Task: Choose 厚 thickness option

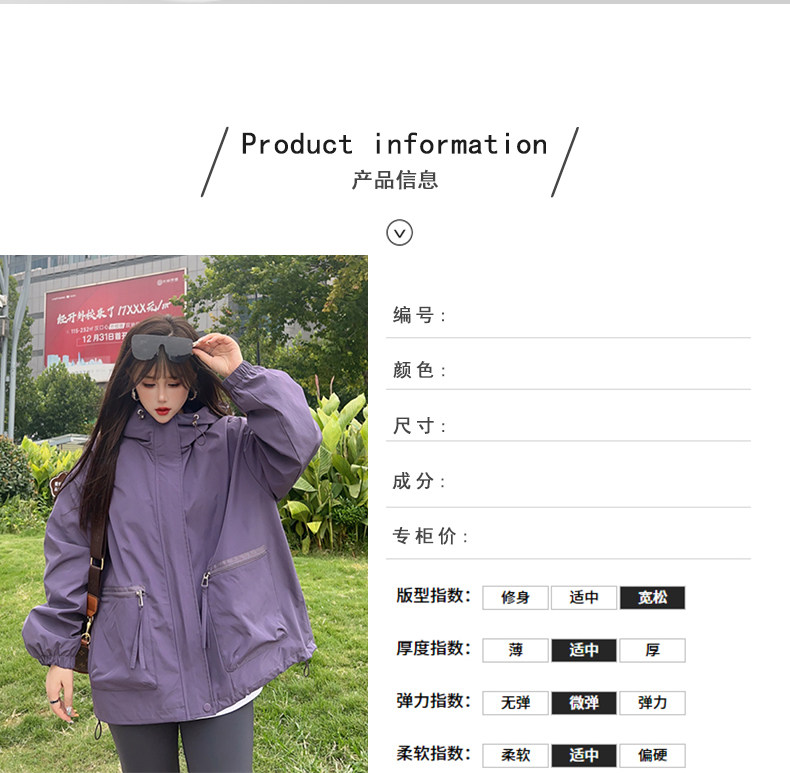Action: (x=652, y=650)
